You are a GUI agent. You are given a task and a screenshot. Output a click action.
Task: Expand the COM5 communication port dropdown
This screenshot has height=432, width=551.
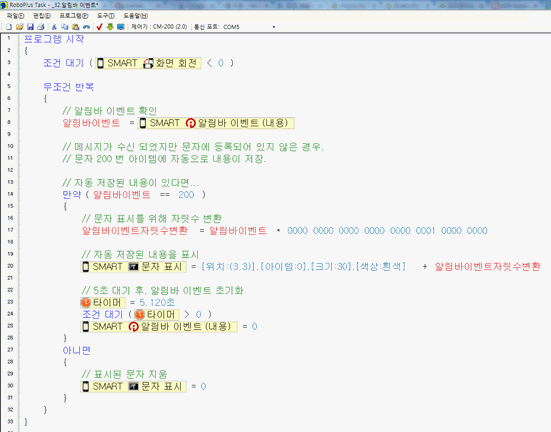[274, 27]
